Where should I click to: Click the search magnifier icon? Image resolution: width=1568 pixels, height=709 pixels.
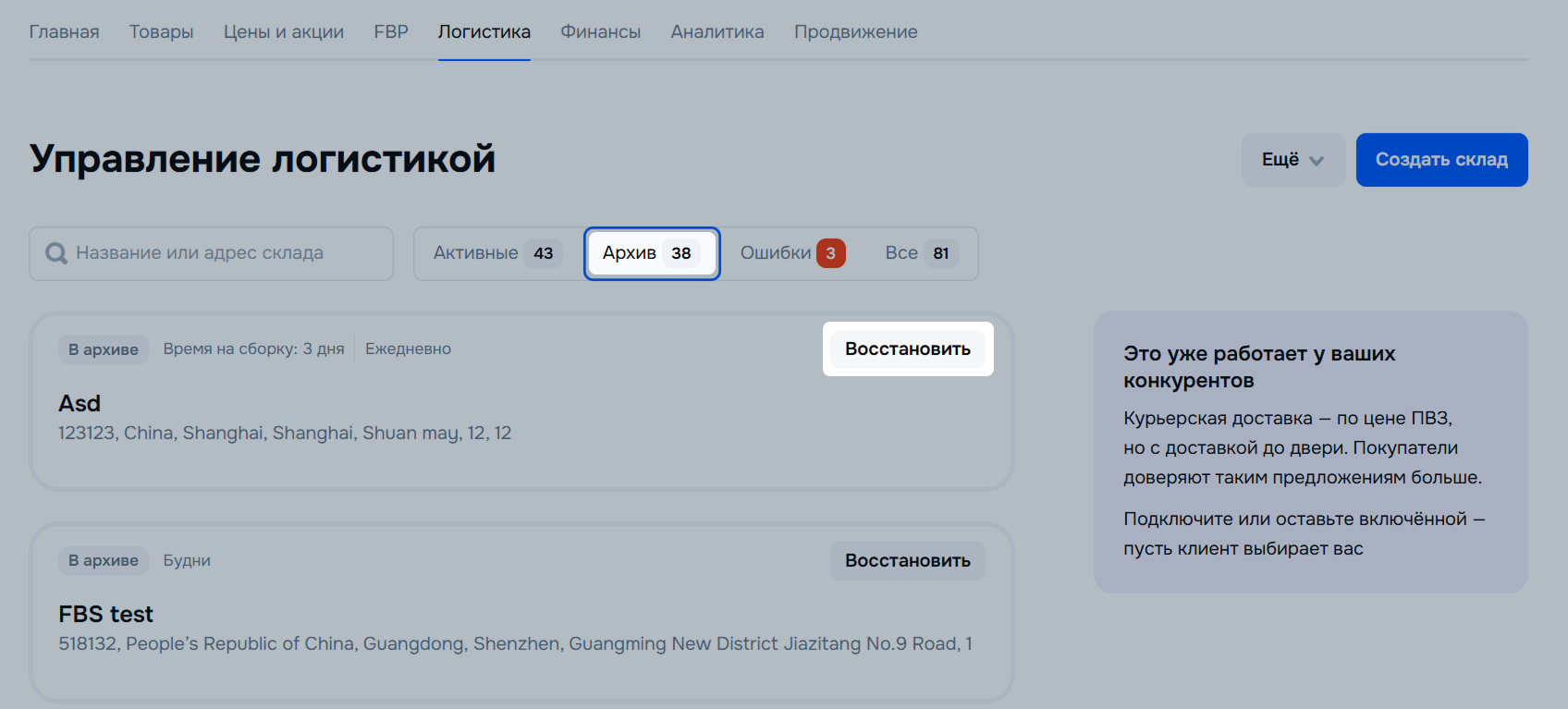point(56,253)
